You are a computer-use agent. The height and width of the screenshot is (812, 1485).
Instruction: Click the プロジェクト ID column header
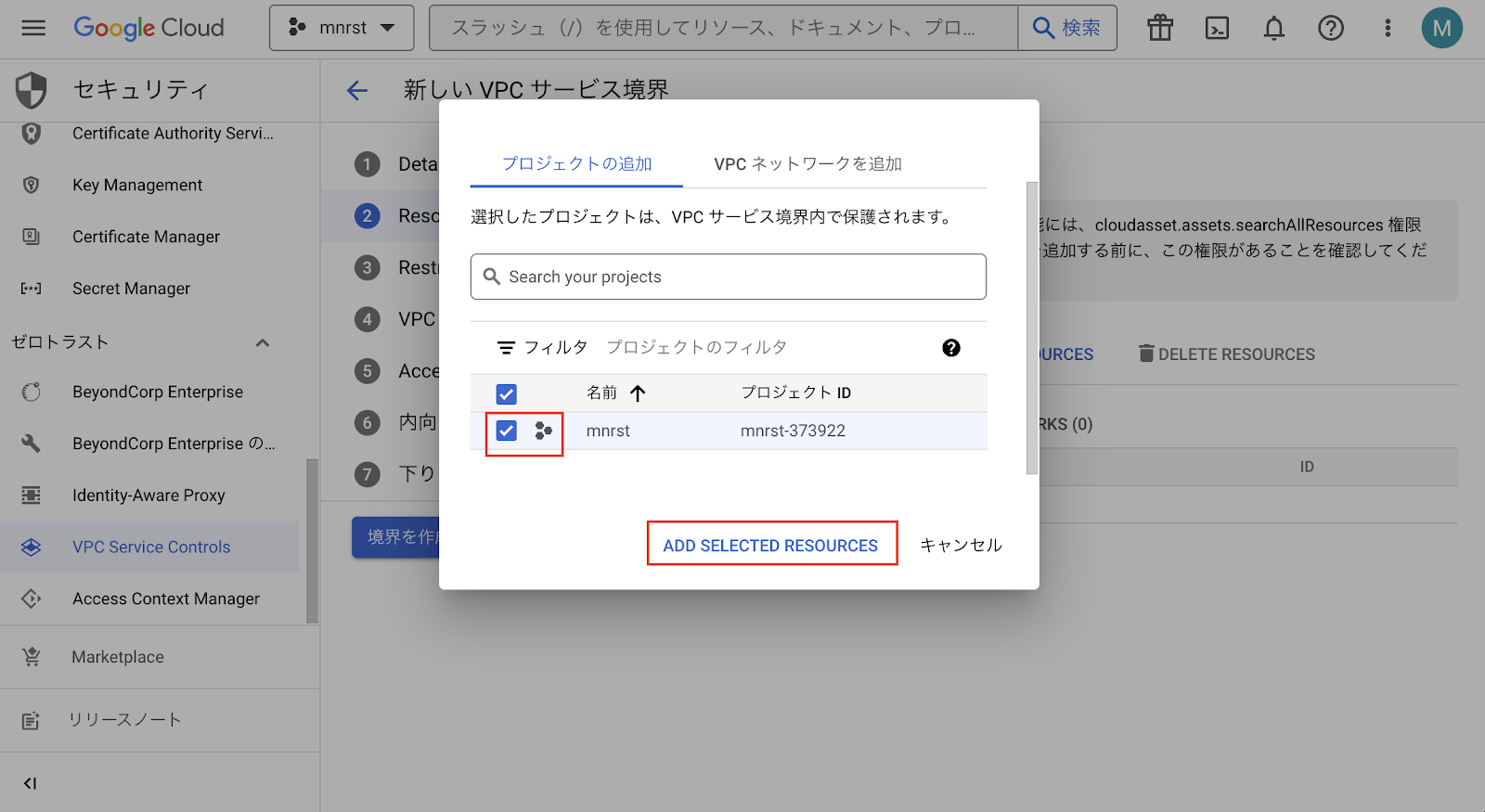[795, 393]
